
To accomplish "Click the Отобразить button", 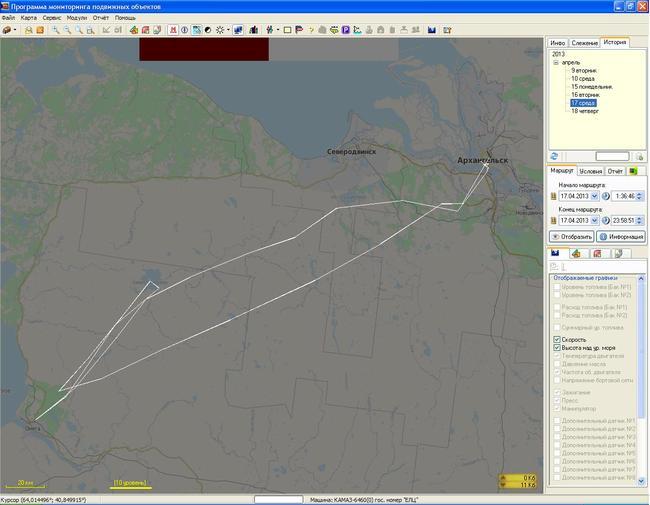I will coord(572,237).
